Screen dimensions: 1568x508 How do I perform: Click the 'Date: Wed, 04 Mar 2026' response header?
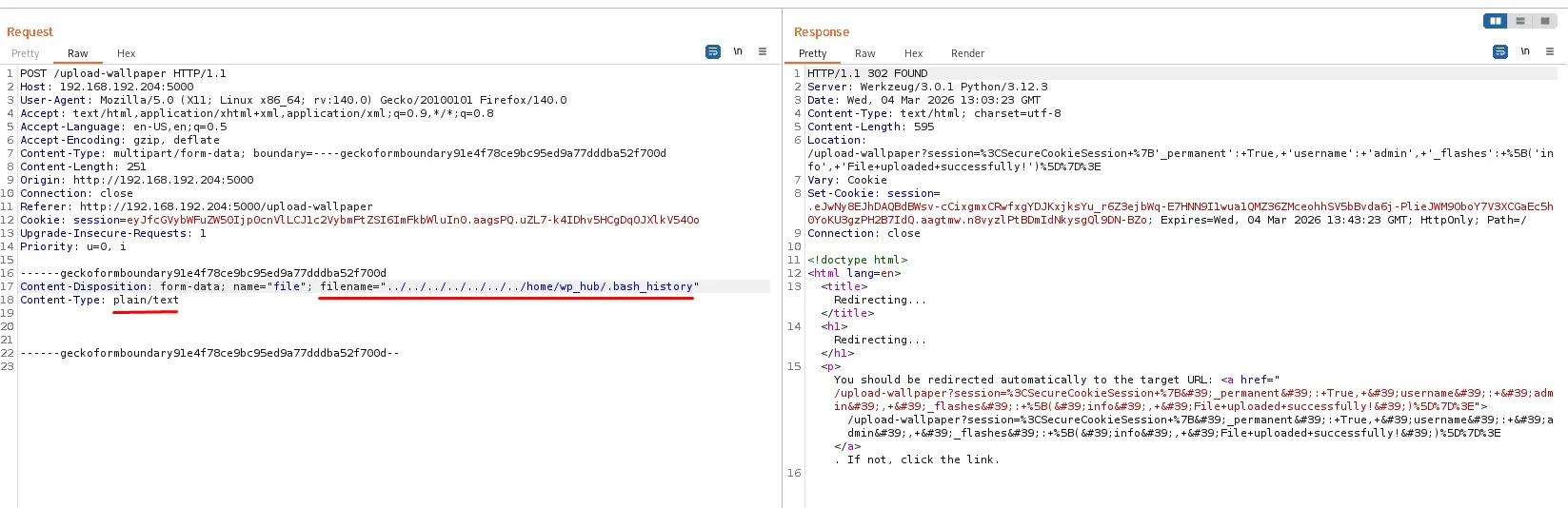(x=923, y=100)
